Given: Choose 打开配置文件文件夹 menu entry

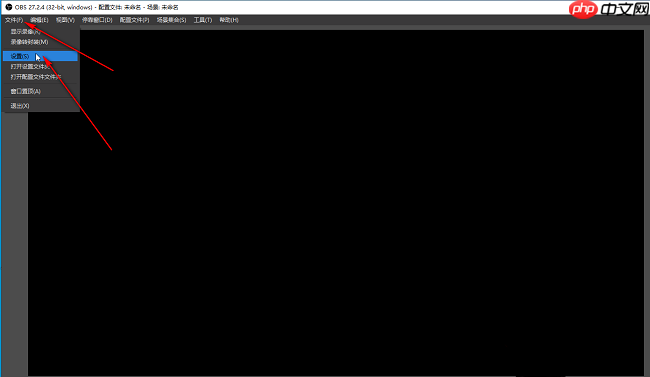Looking at the screenshot, I should coord(40,77).
